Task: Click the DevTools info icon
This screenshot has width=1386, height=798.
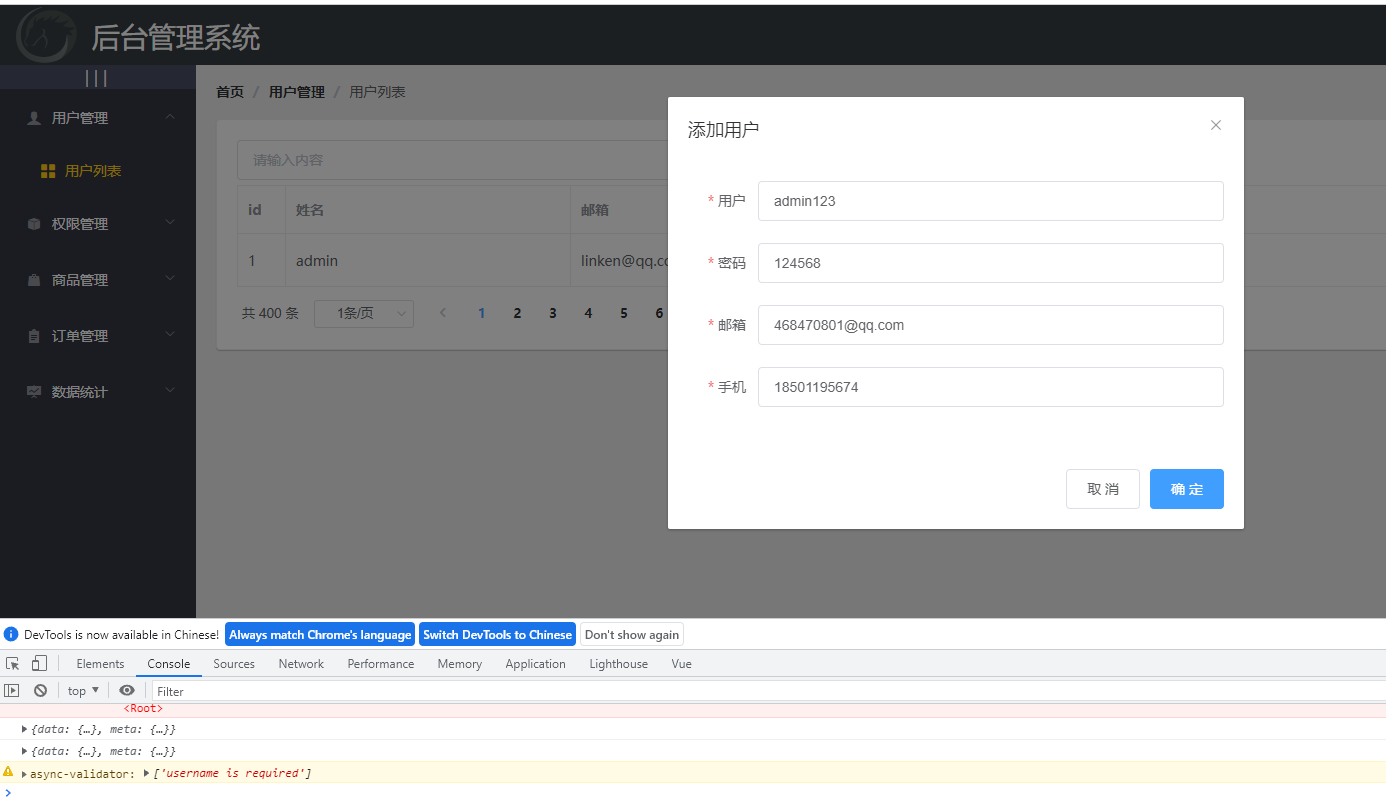Action: click(x=11, y=634)
